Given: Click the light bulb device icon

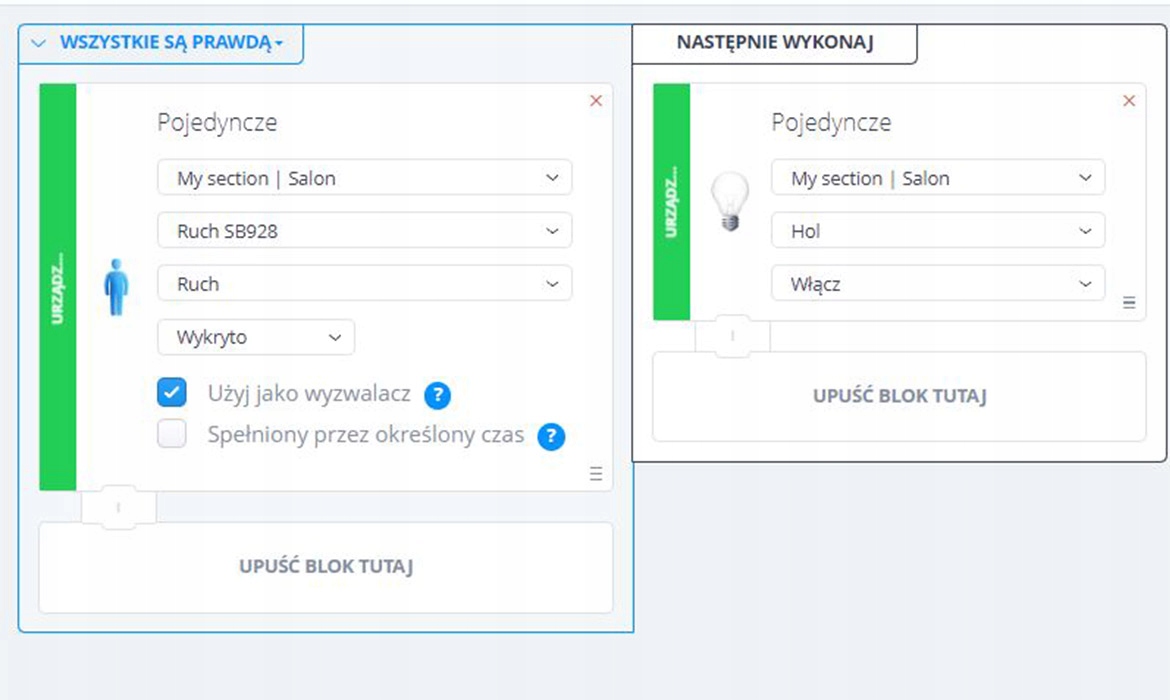Looking at the screenshot, I should point(729,203).
